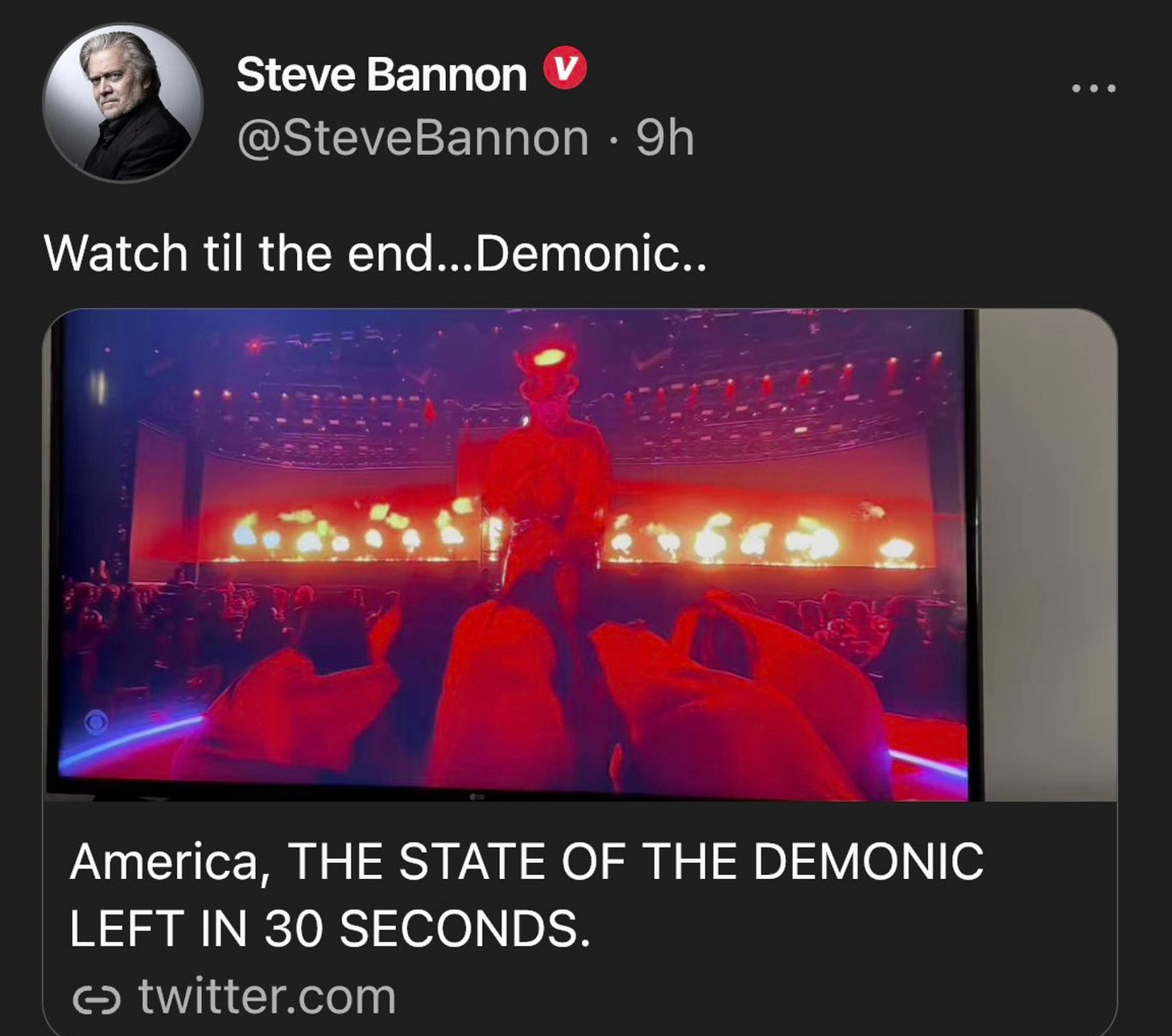The height and width of the screenshot is (1036, 1172).
Task: Click the word Demonic in the post text
Action: click(x=578, y=253)
